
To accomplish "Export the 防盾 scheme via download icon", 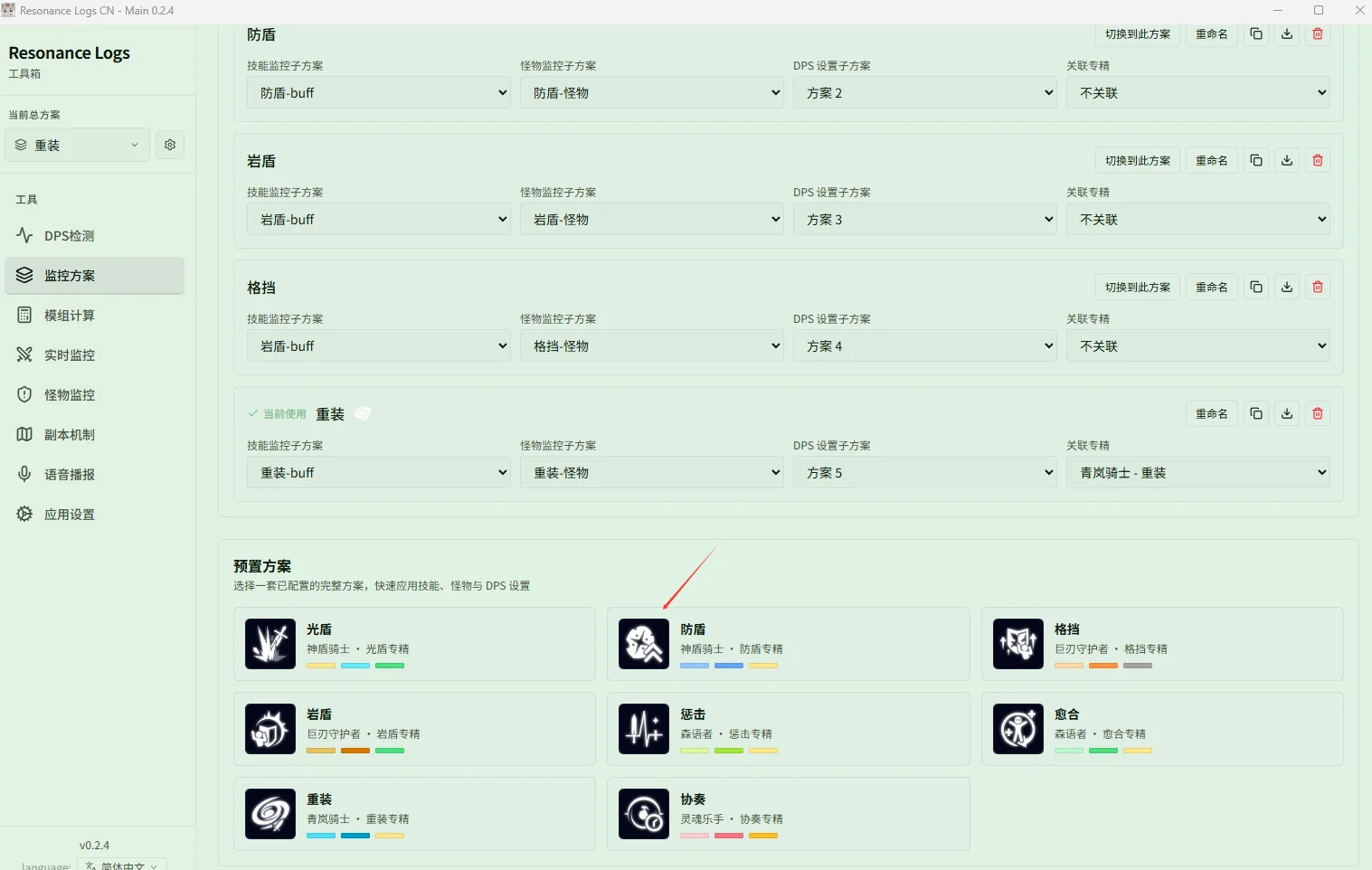I will [1287, 34].
